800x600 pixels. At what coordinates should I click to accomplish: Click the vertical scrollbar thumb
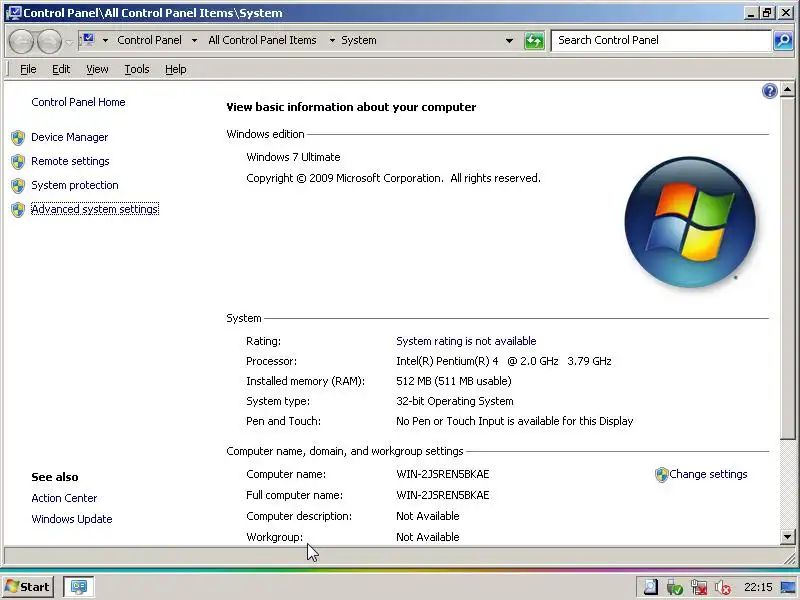[787, 268]
